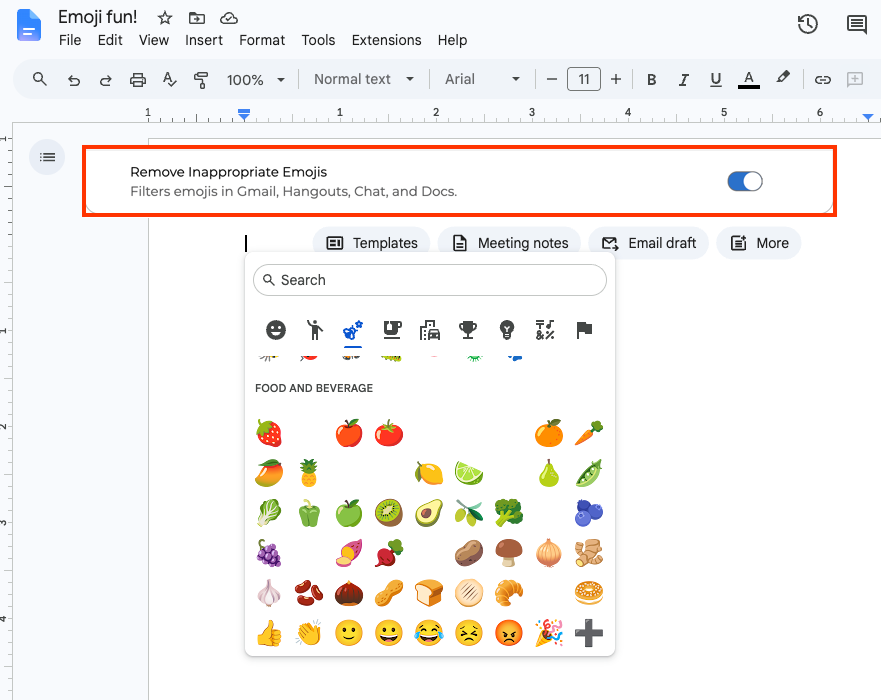Select animals and nature emoji tab
The image size is (881, 700).
[x=353, y=330]
